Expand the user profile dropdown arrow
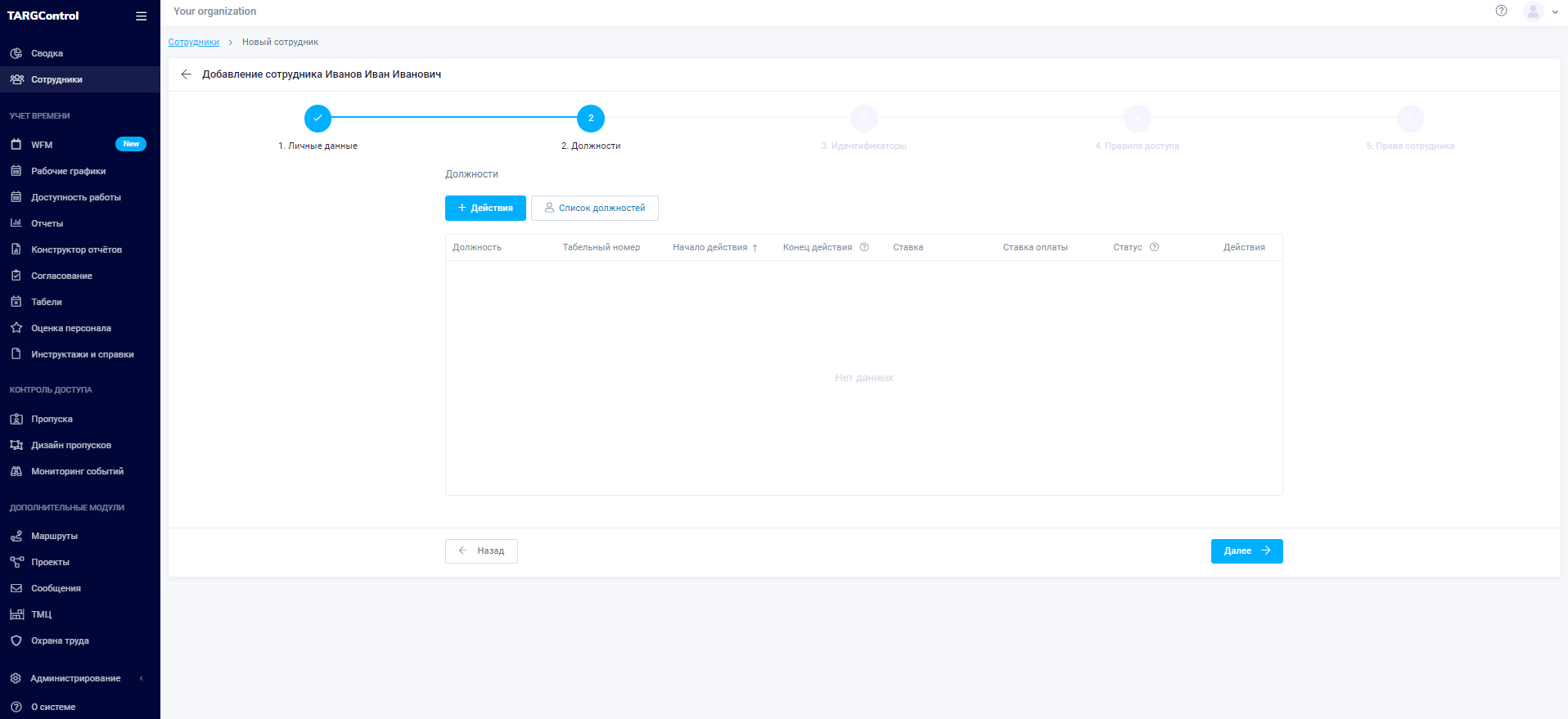This screenshot has height=719, width=1568. (x=1555, y=12)
